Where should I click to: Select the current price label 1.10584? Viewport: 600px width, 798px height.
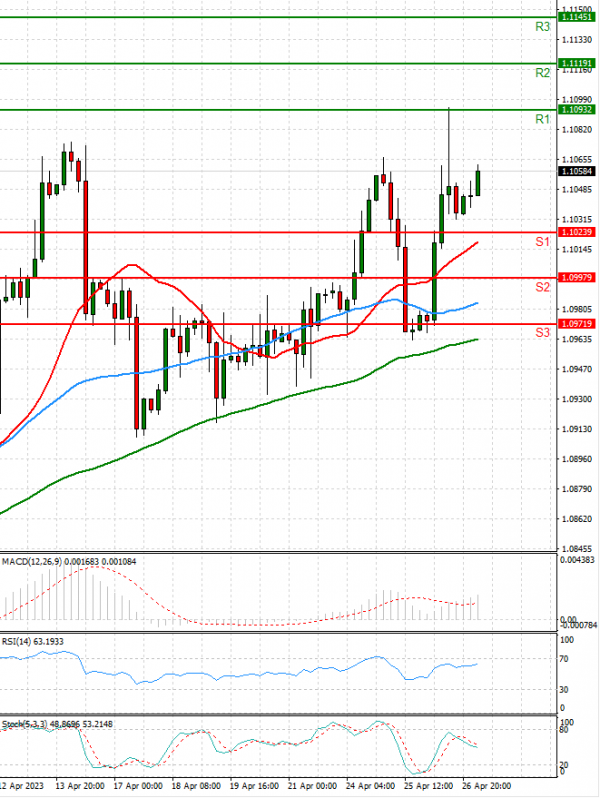(x=576, y=172)
